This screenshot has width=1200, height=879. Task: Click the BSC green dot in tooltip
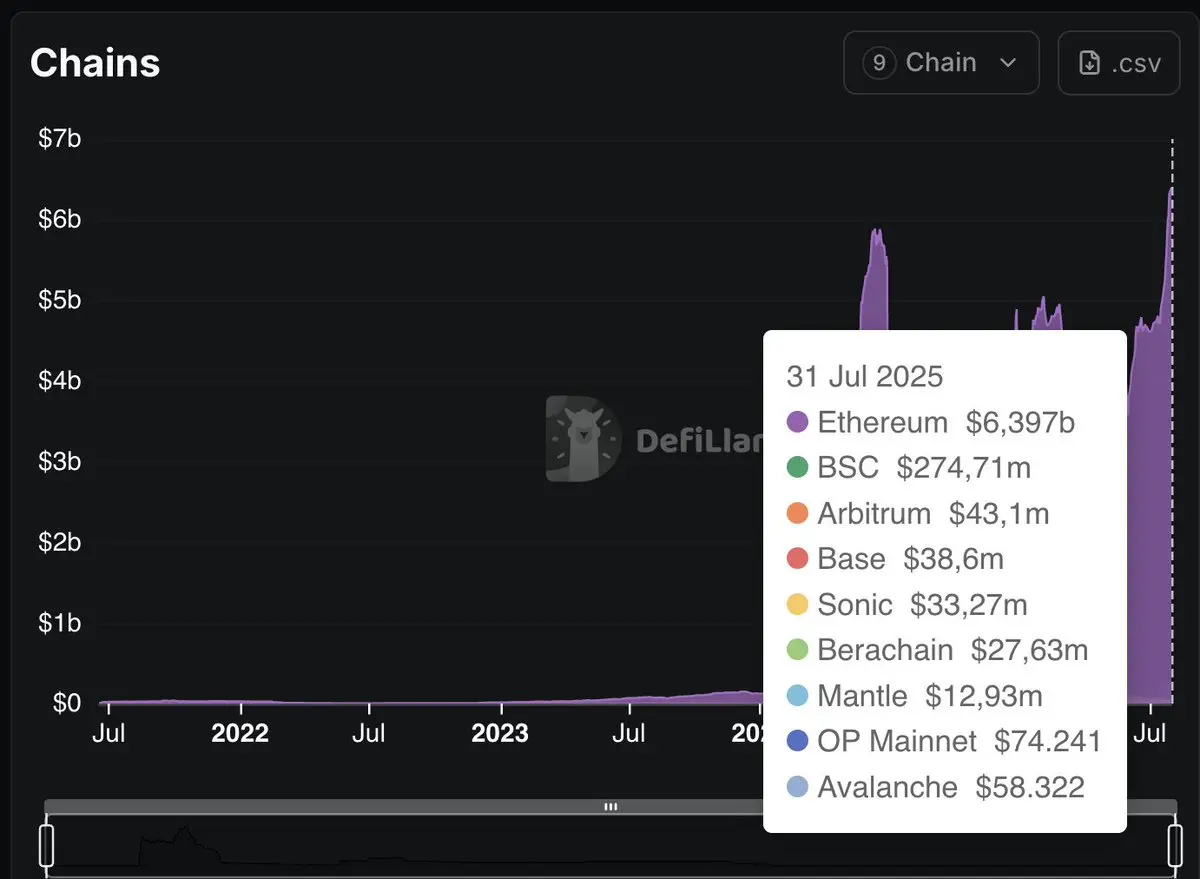797,467
